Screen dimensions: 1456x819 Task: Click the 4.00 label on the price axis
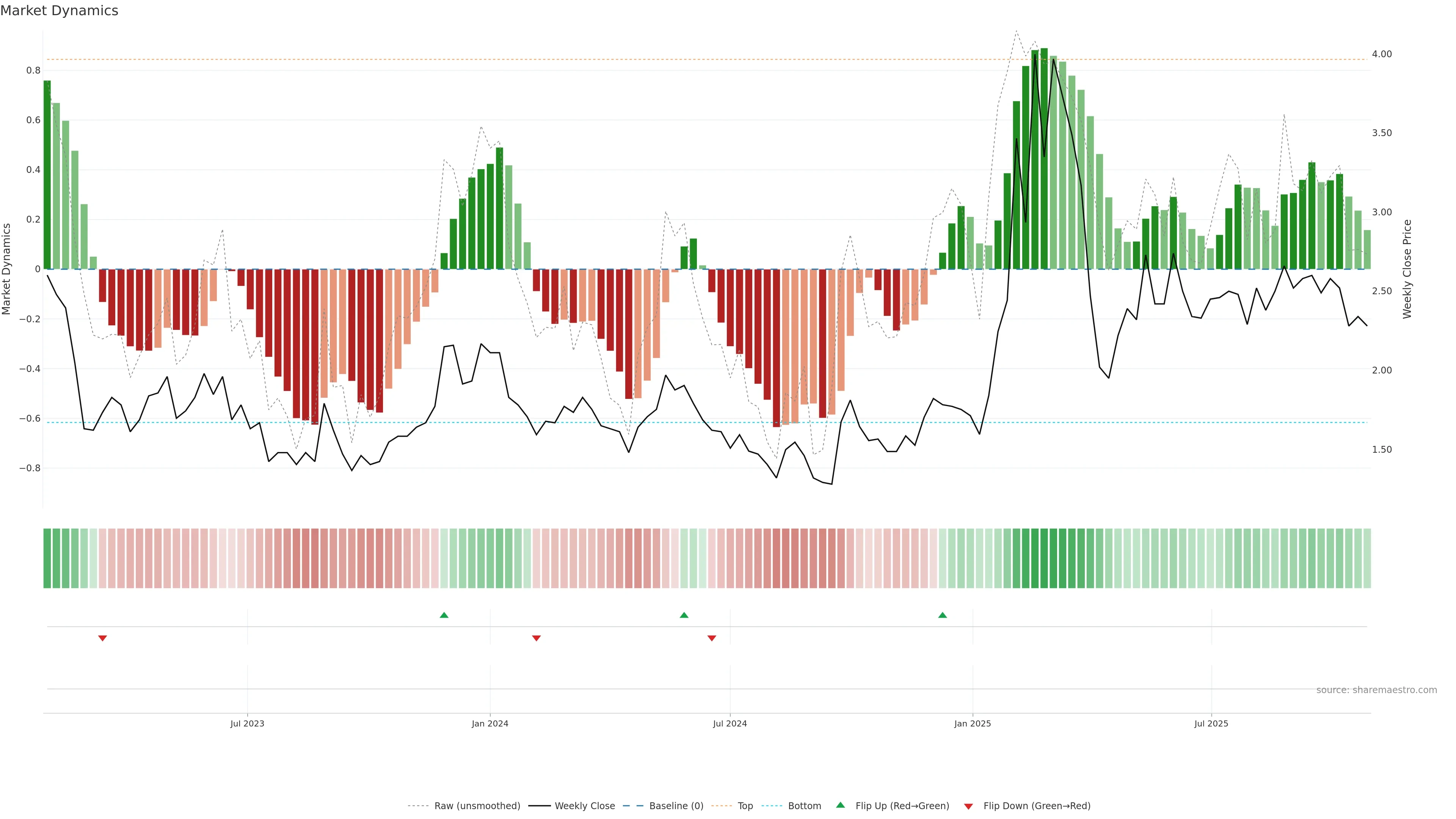1381,54
